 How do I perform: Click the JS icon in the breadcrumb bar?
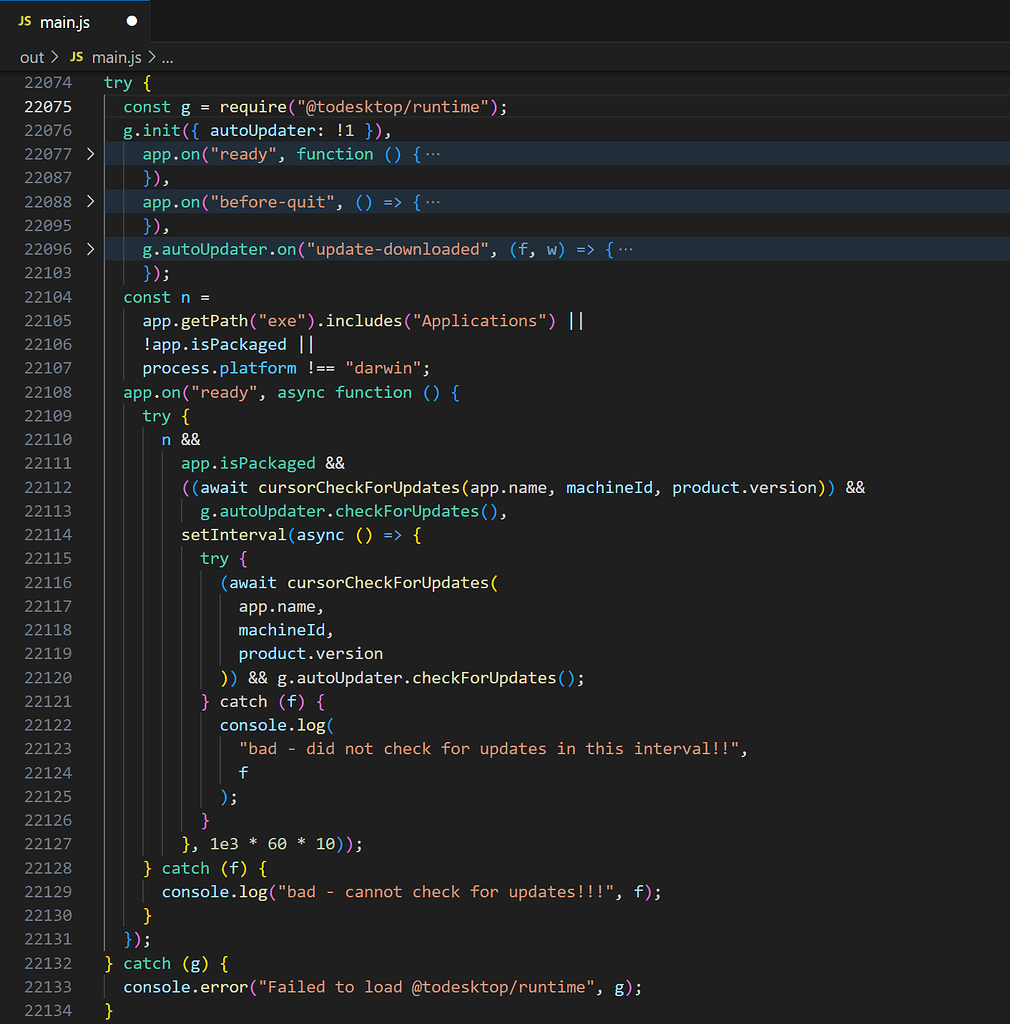[76, 57]
